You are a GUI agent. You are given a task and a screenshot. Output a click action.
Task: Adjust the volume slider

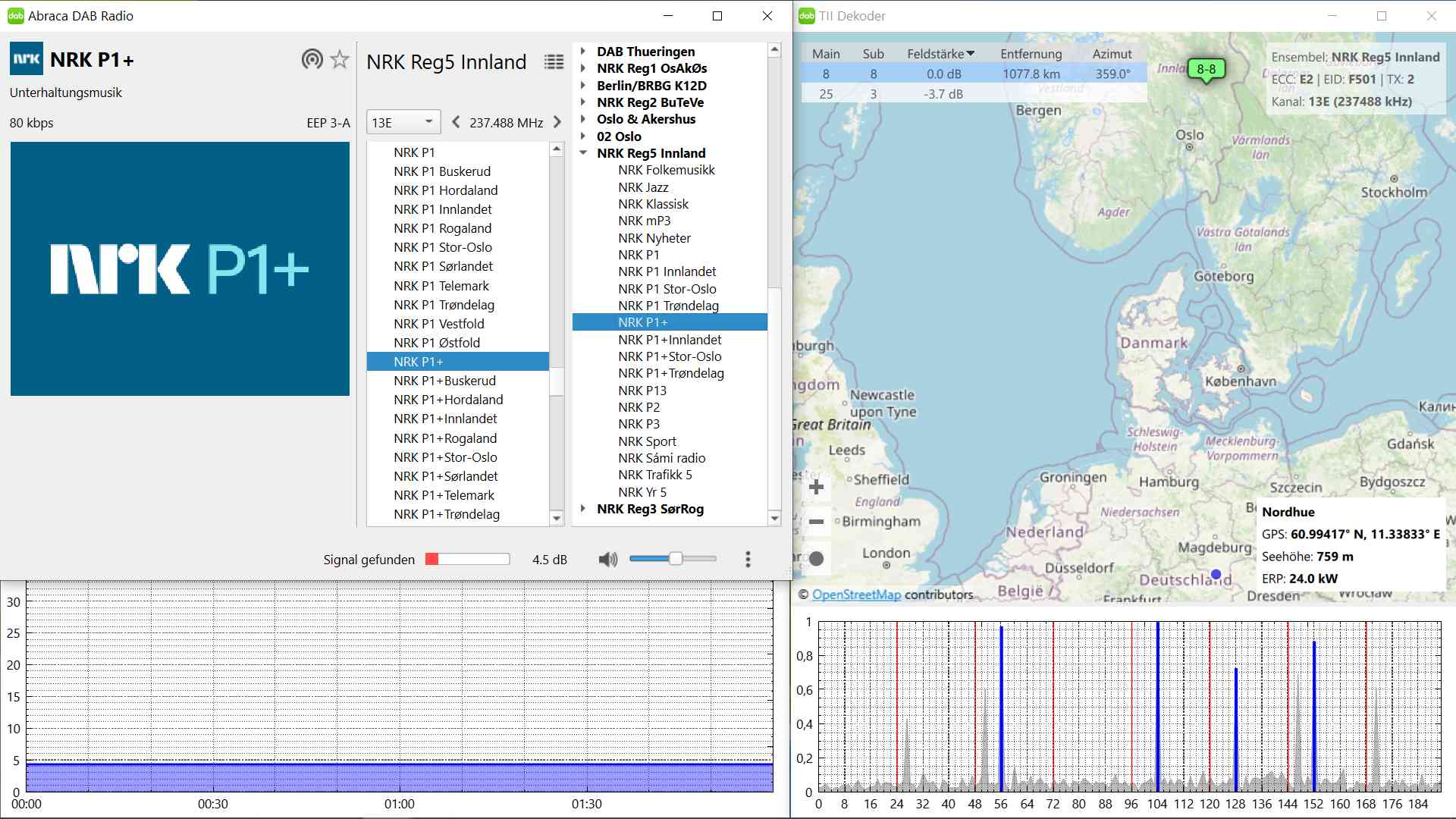click(675, 559)
